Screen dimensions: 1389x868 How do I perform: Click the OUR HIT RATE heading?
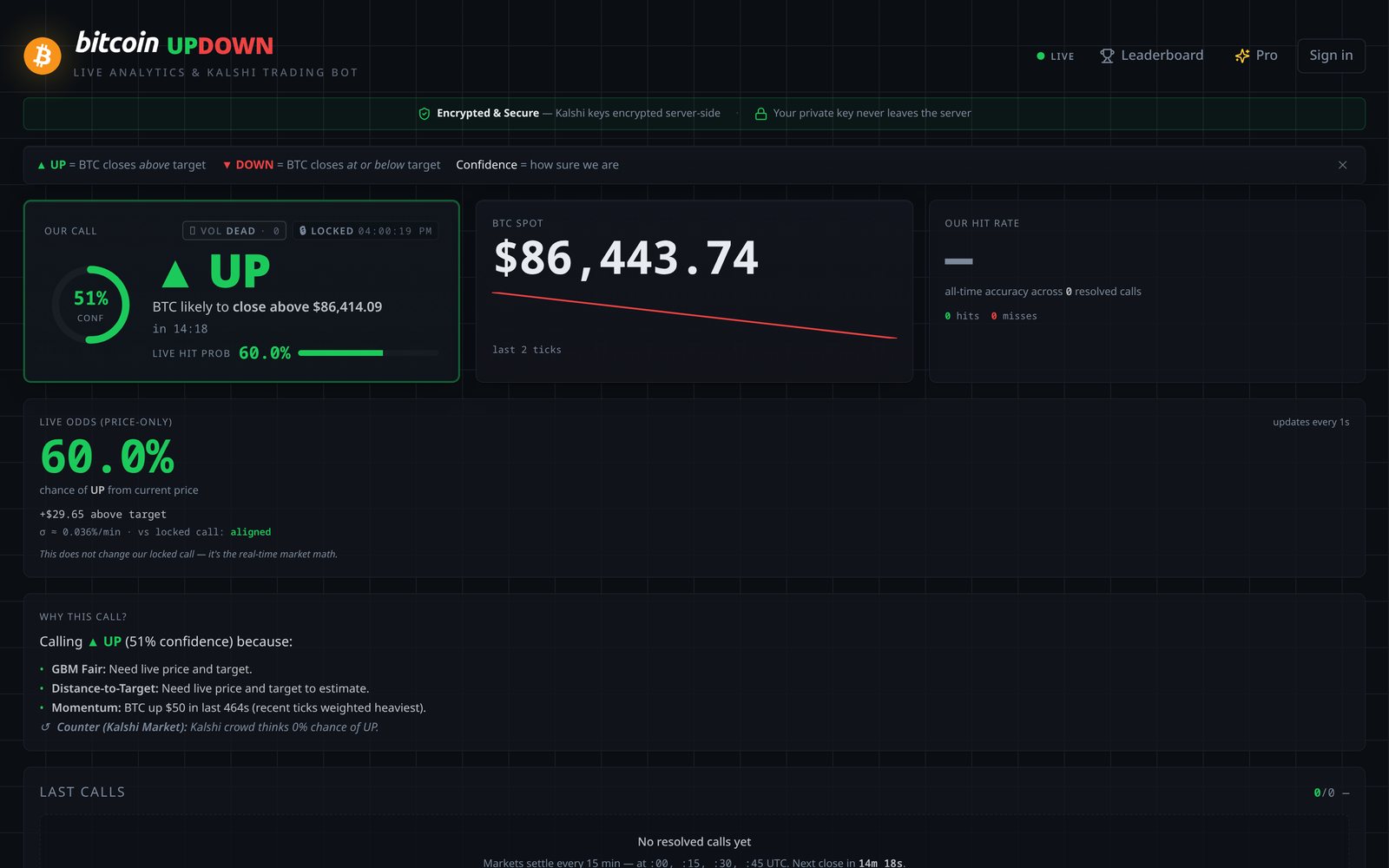982,223
